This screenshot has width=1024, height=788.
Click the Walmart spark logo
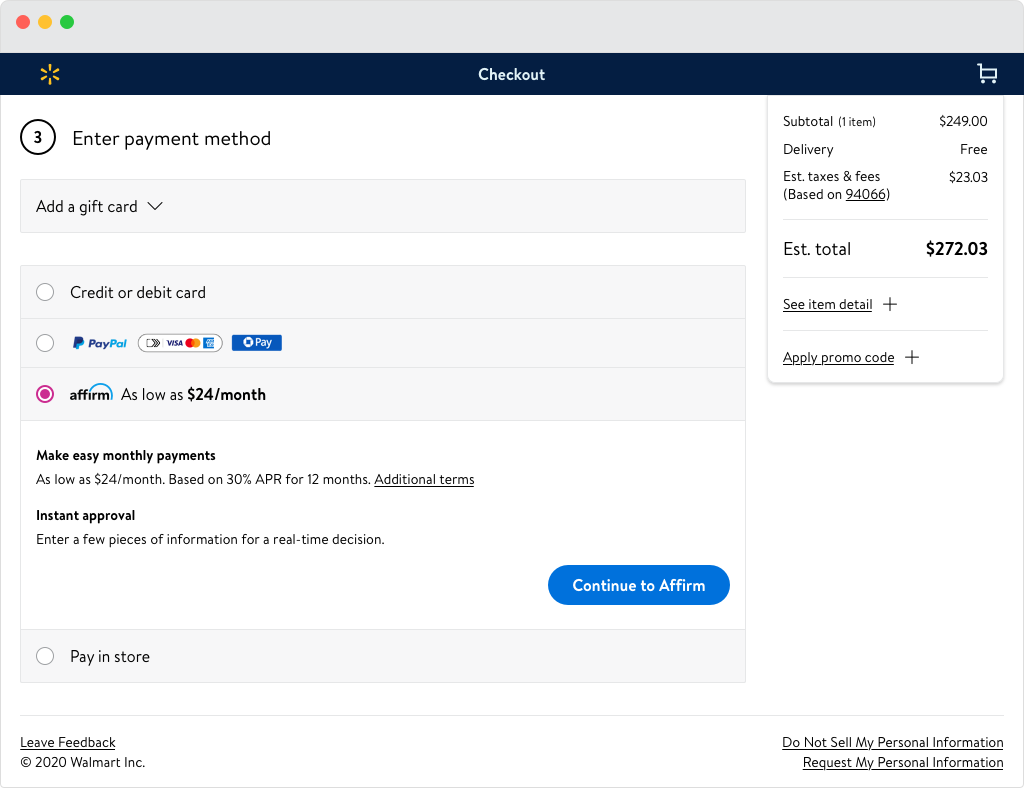[x=50, y=74]
